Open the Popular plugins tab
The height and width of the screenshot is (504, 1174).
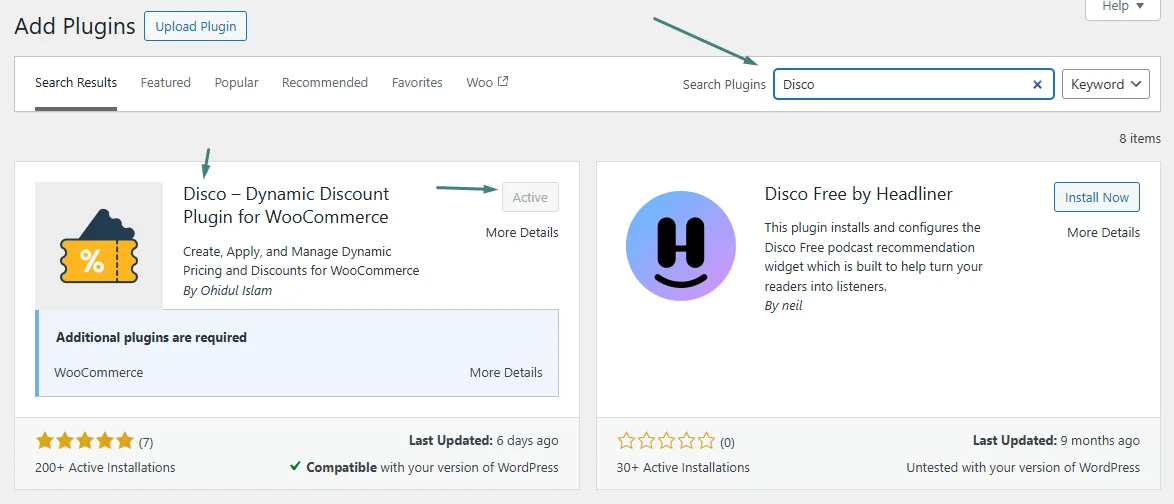pos(236,82)
